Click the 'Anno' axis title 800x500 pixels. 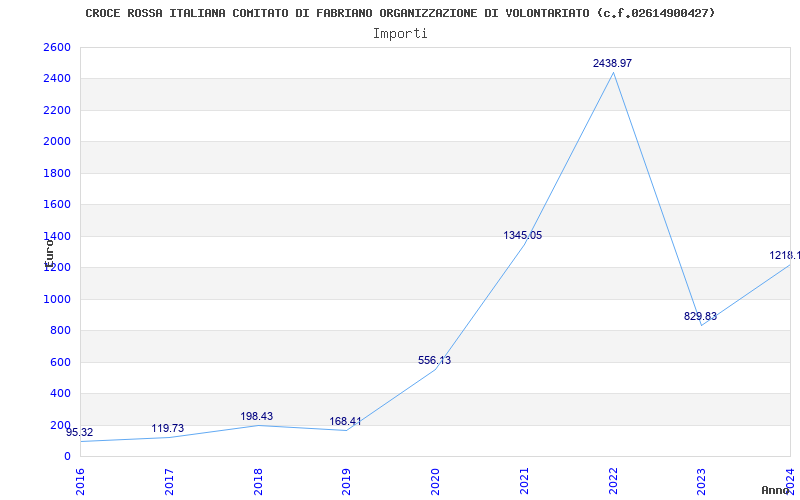point(776,490)
